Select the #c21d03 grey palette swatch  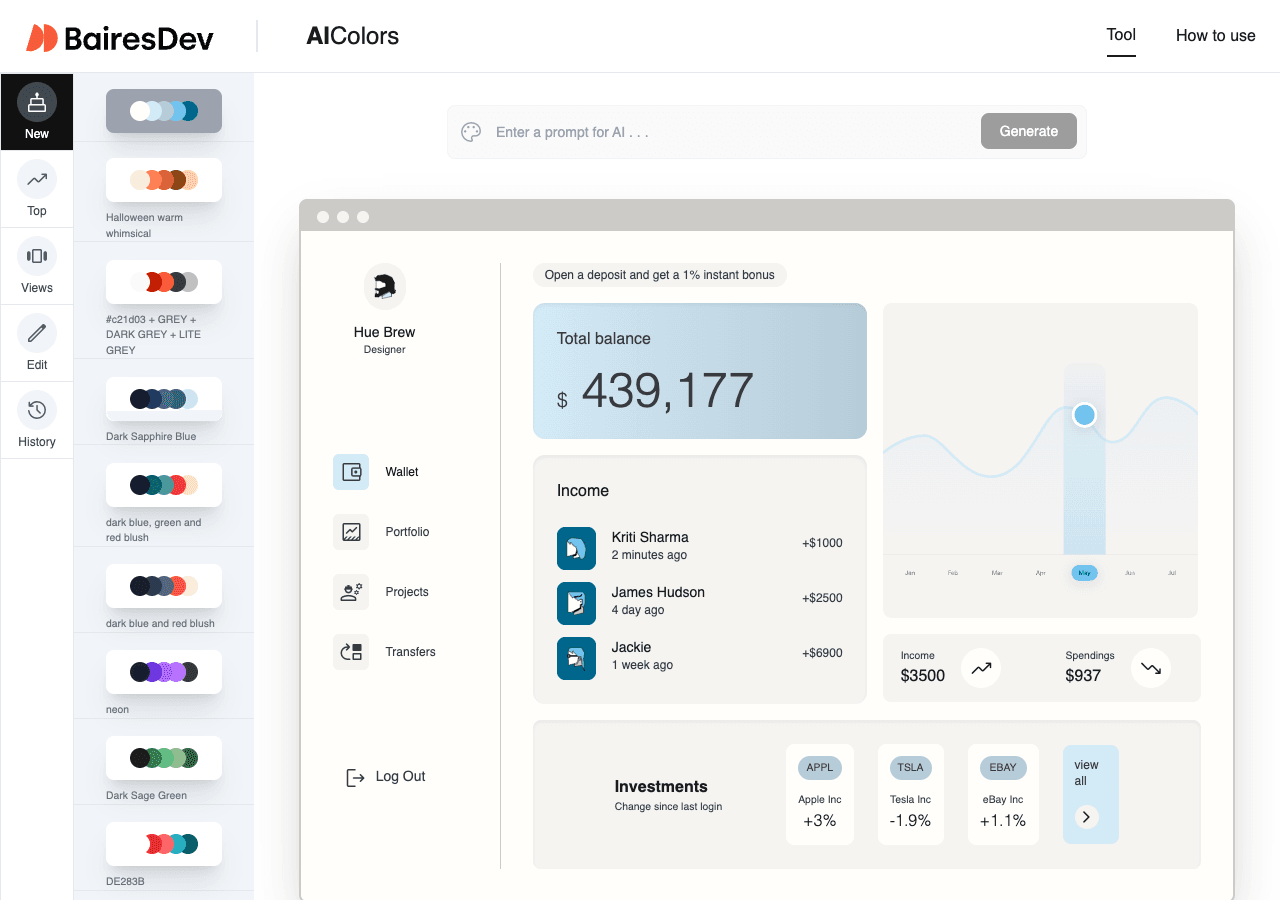[x=164, y=282]
